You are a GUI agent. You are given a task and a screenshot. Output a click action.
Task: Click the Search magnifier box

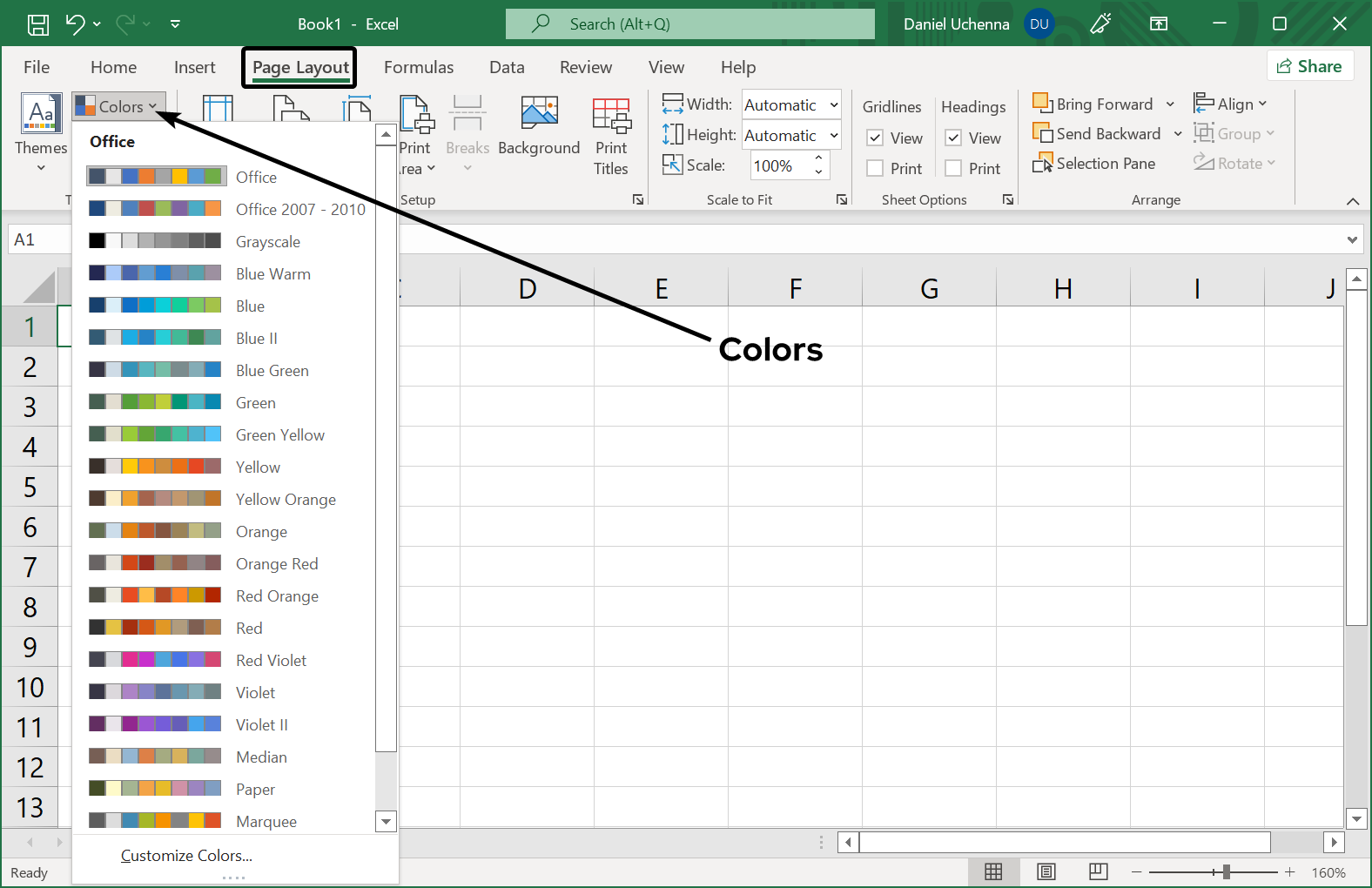[690, 24]
